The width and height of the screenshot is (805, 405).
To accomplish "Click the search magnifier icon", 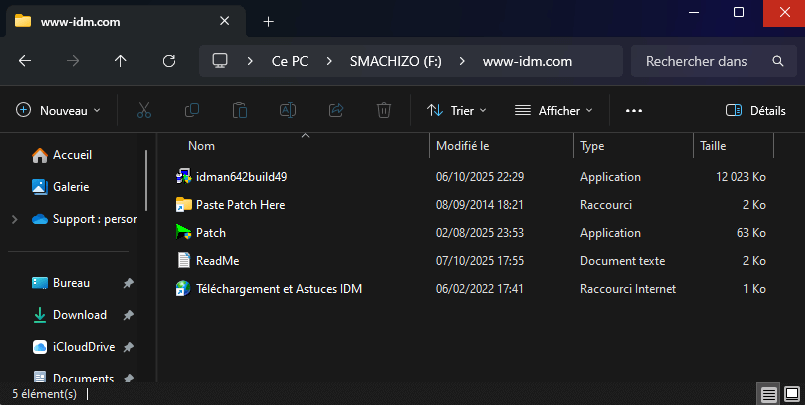I will pos(778,61).
